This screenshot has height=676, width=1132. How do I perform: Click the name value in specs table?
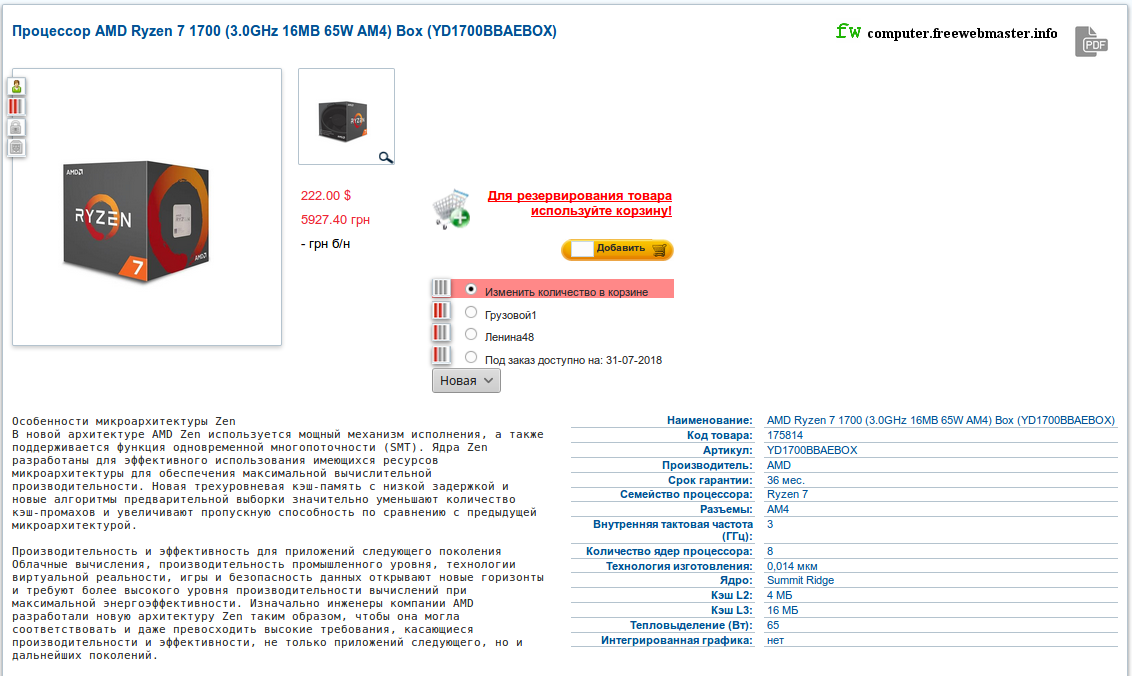point(941,420)
